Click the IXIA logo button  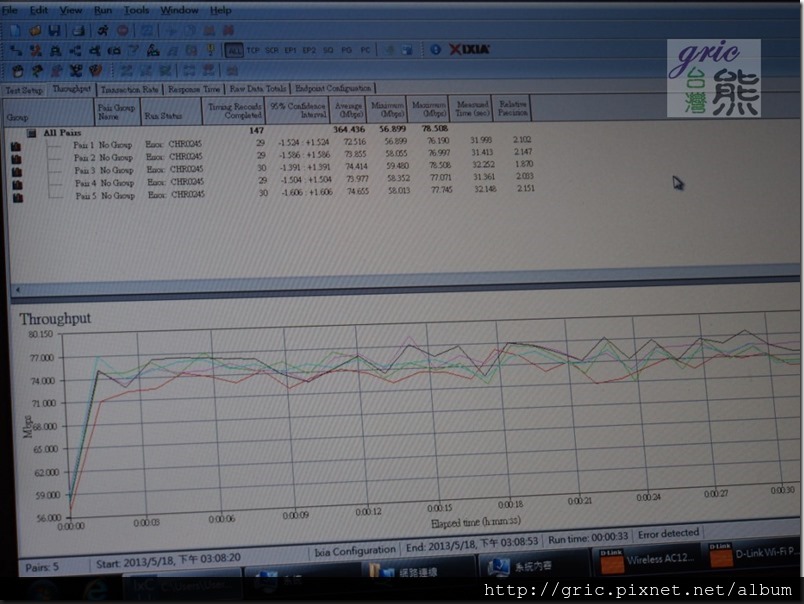(x=470, y=49)
